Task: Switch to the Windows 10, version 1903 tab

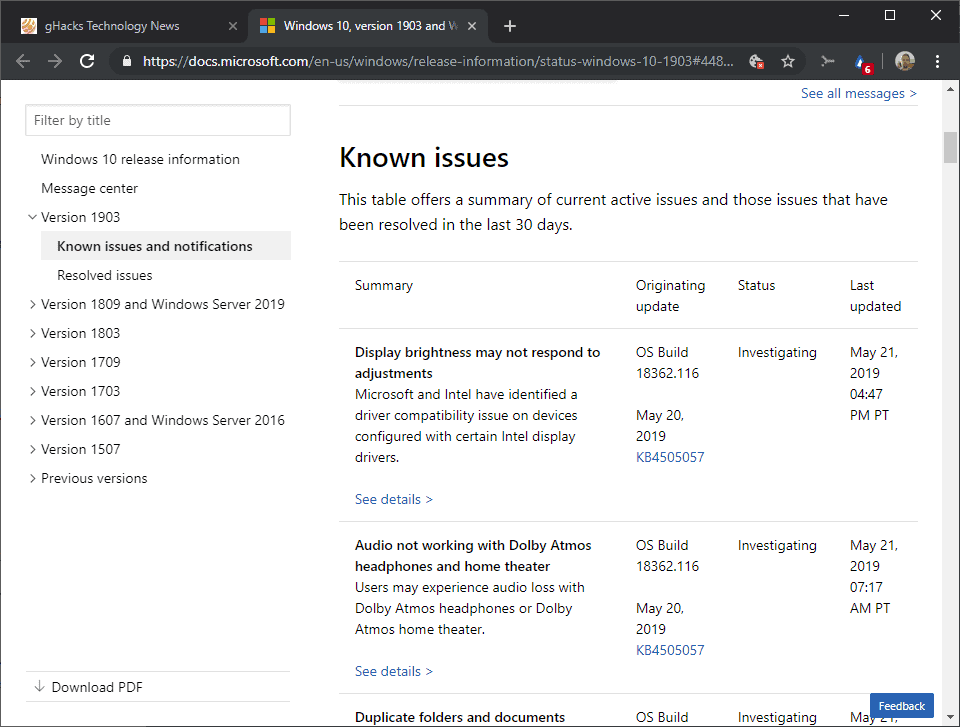Action: click(x=367, y=26)
